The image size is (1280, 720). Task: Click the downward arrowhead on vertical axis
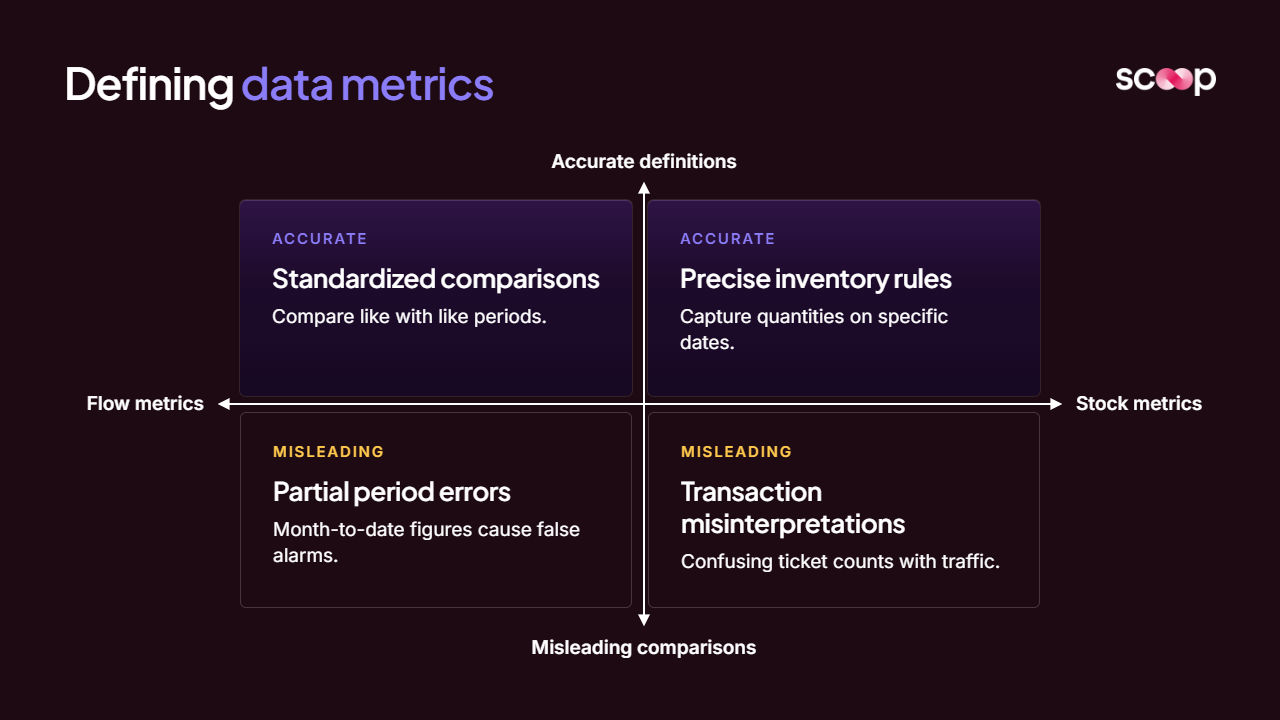[644, 620]
